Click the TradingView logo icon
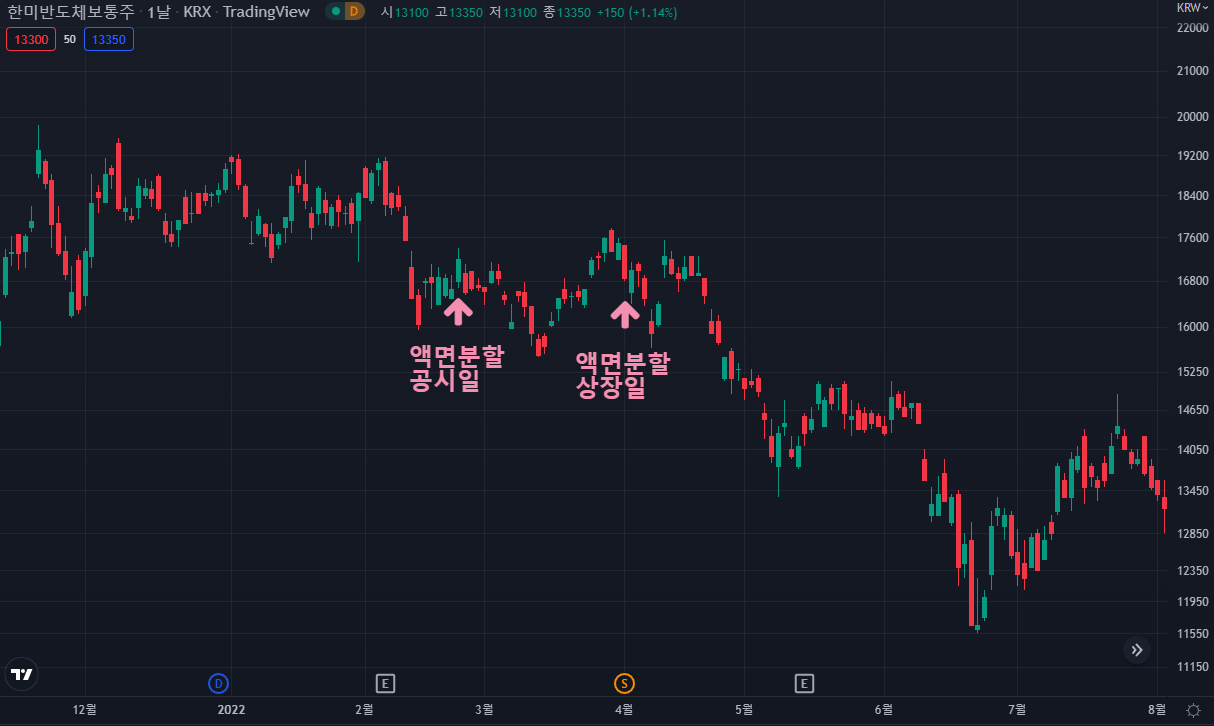Viewport: 1214px width, 726px height. pyautogui.click(x=20, y=674)
